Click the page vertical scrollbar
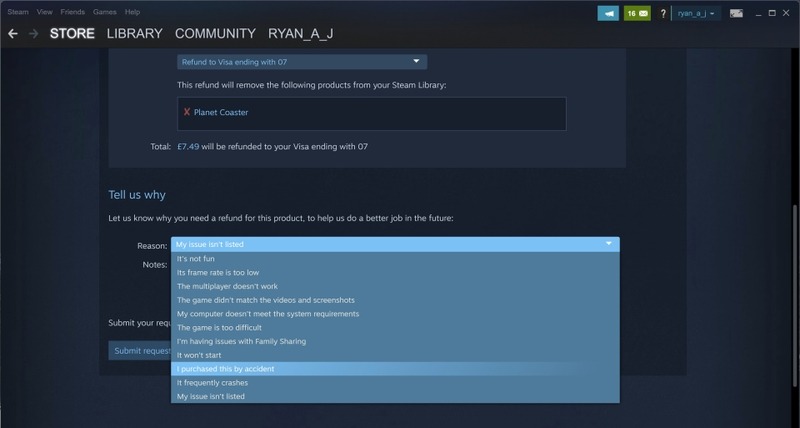The image size is (800, 428). click(x=795, y=296)
